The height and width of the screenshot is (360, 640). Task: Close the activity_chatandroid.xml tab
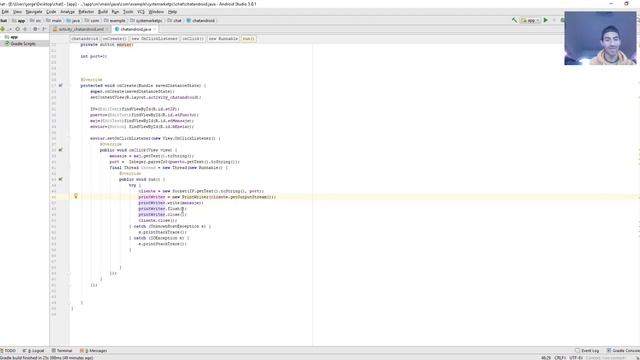107,29
